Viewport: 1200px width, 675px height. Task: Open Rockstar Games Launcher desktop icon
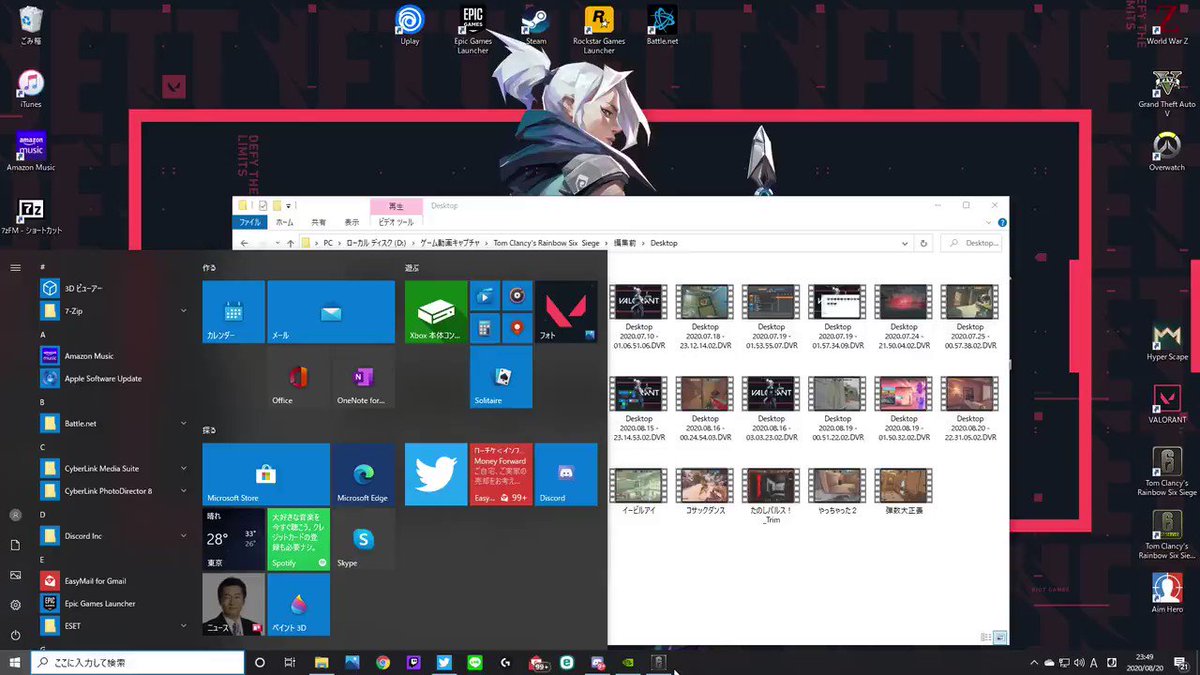tap(598, 28)
